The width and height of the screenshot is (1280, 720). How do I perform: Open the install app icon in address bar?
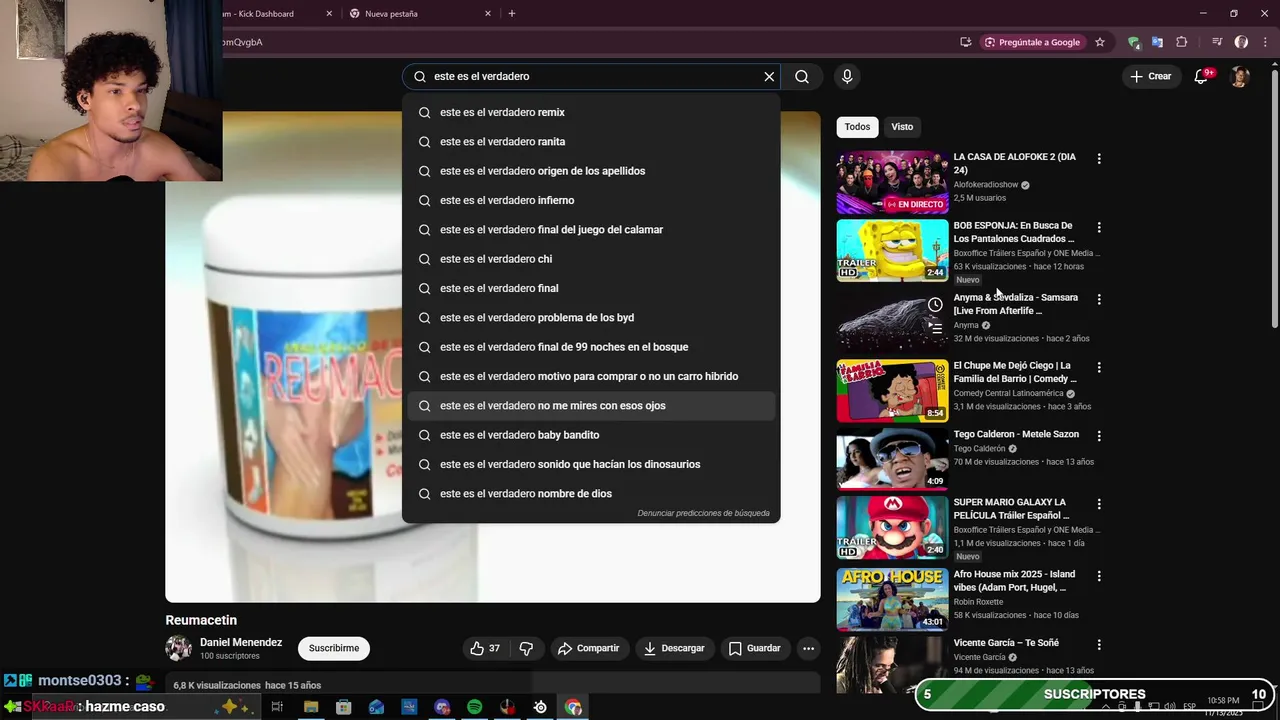[965, 42]
